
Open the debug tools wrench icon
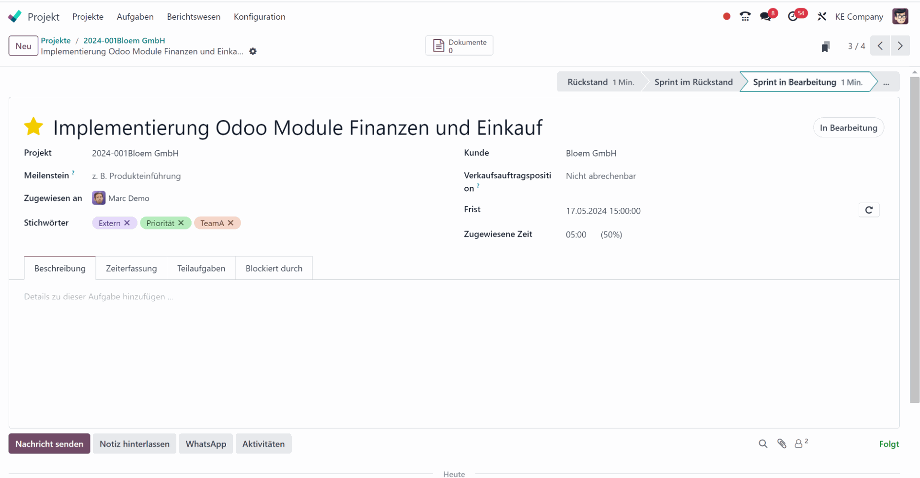pos(822,16)
